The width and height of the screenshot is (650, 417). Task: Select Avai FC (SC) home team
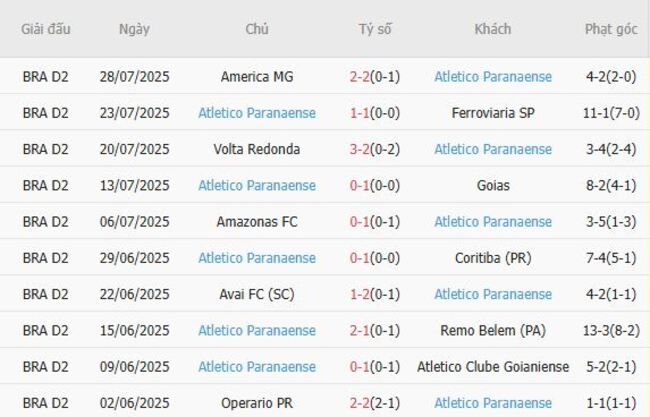(x=257, y=294)
